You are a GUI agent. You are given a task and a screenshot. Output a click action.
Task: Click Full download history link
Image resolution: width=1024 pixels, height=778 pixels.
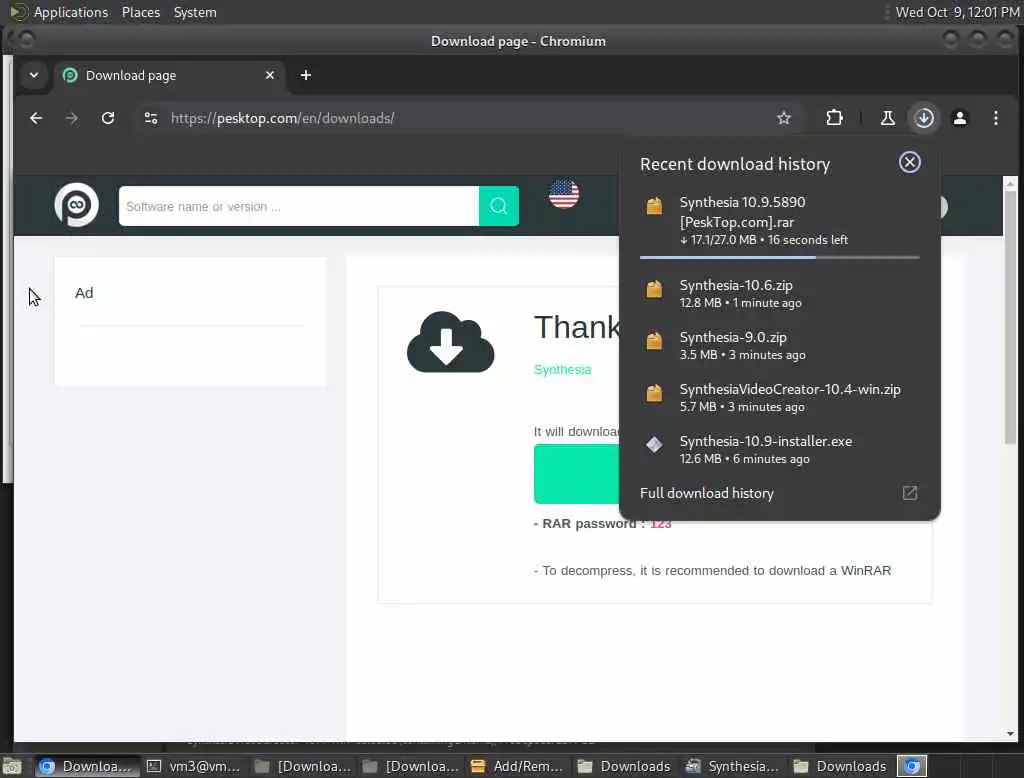coord(707,493)
